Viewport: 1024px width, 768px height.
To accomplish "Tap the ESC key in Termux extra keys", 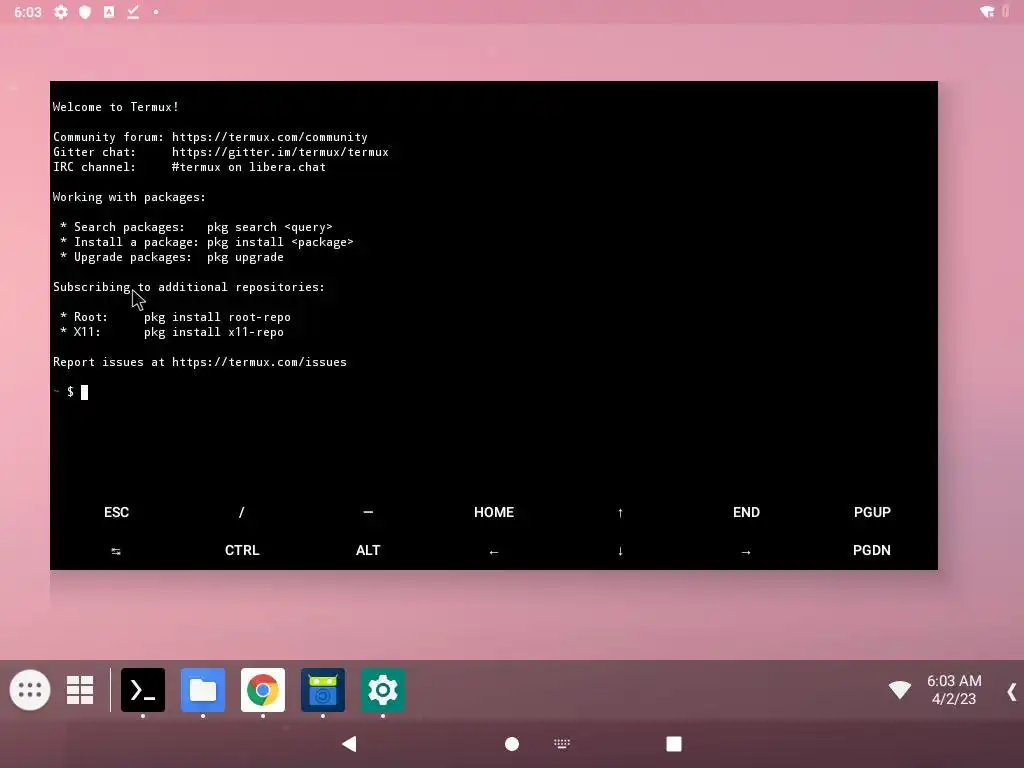I will click(x=116, y=512).
